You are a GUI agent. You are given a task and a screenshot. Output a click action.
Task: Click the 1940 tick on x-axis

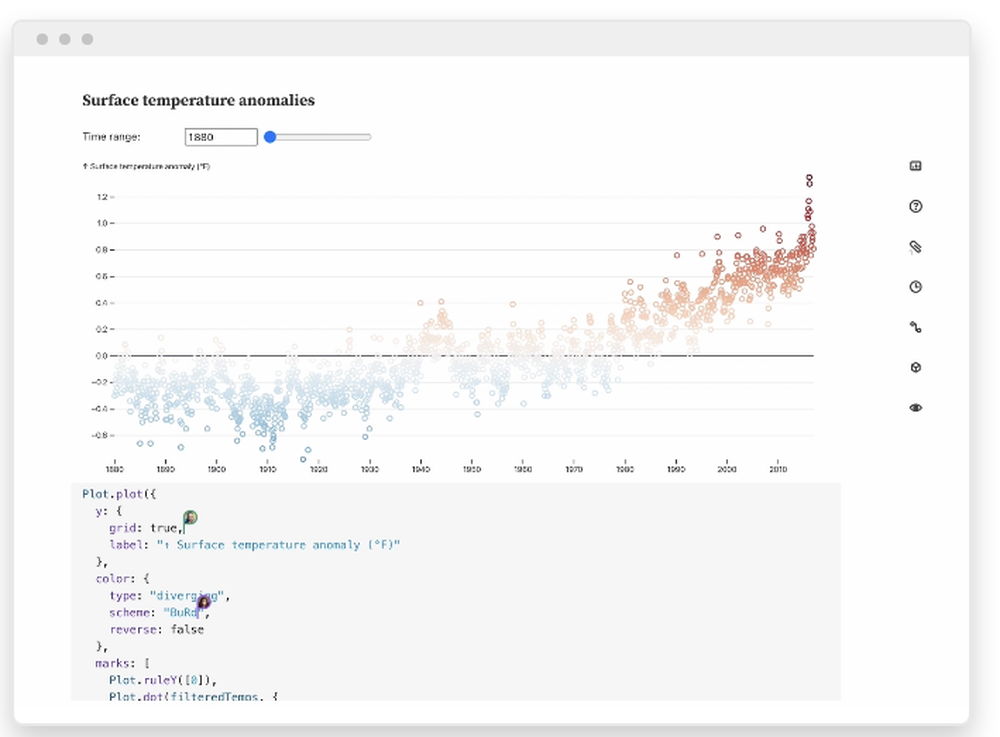(x=420, y=469)
